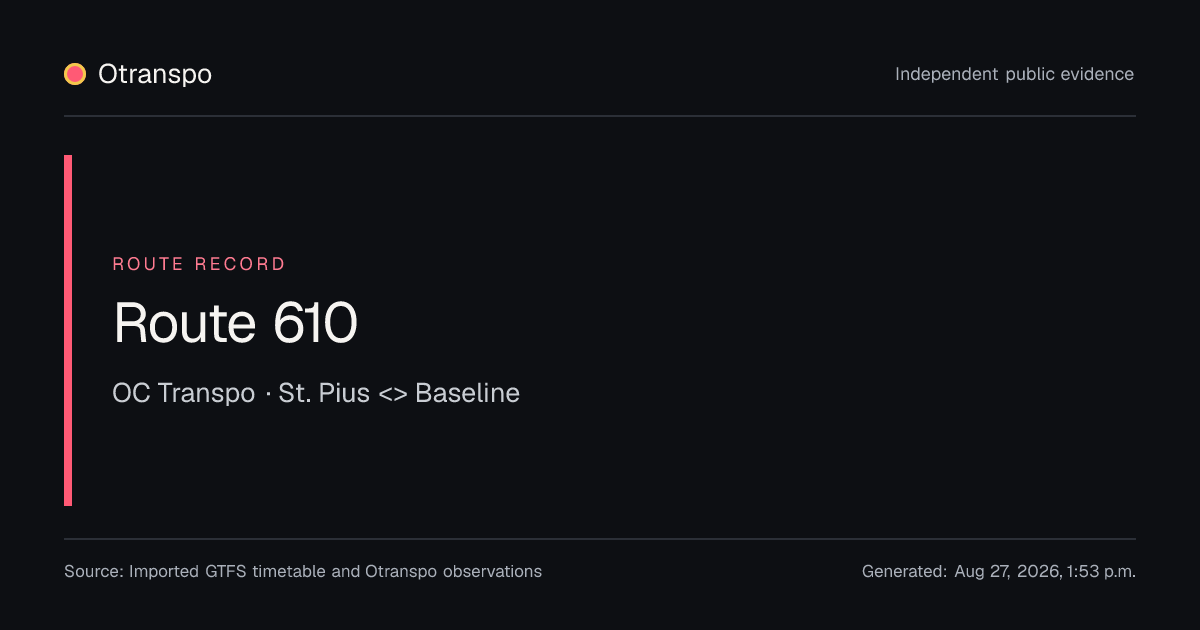Select the Baseline destination text

(x=467, y=393)
